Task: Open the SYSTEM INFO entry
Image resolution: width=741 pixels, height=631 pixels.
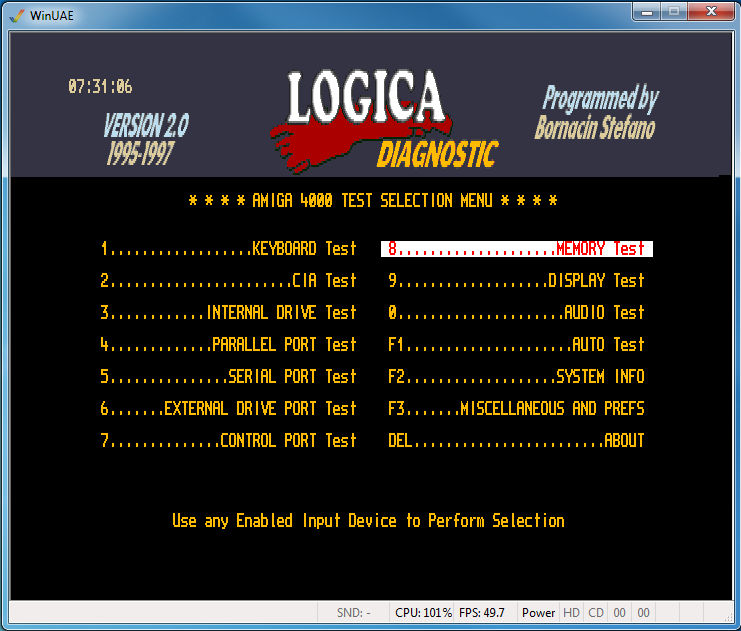Action: 516,377
